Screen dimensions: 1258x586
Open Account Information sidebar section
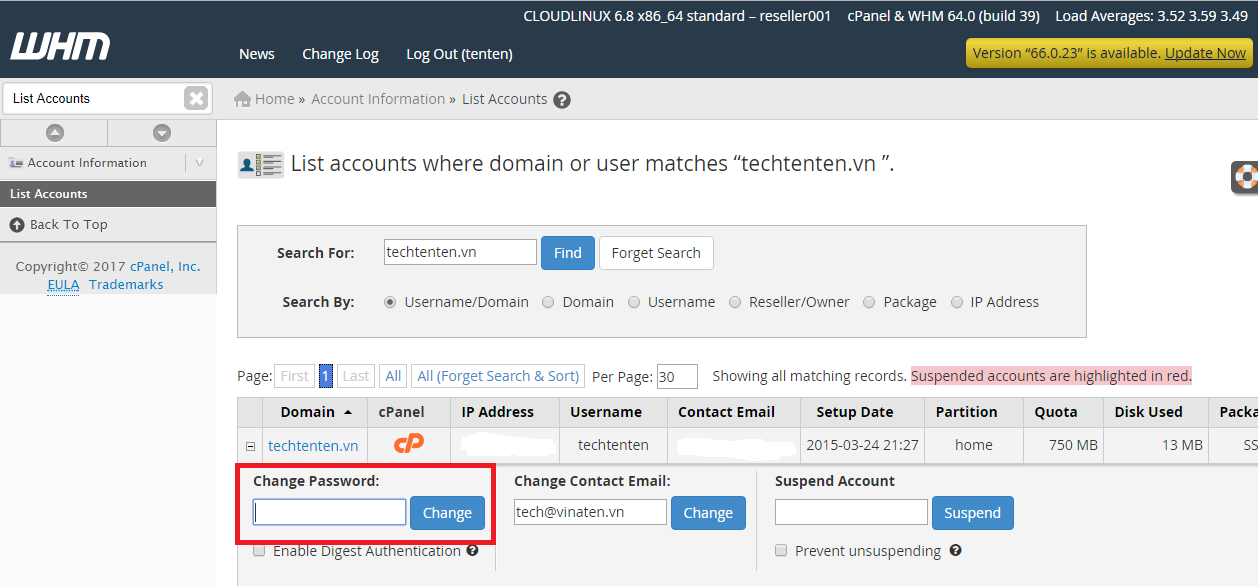tap(87, 163)
